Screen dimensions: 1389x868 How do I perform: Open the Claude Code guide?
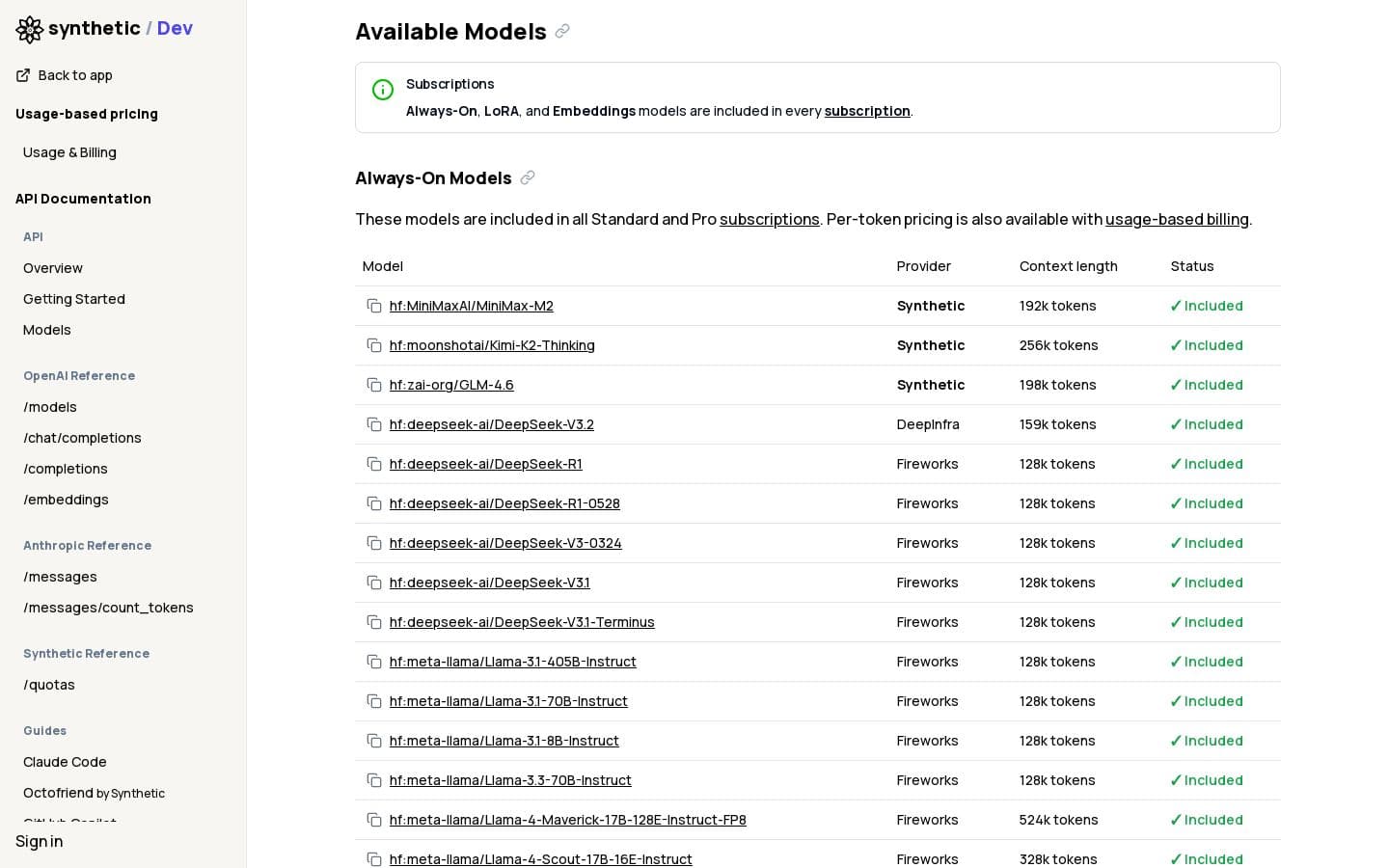(65, 762)
